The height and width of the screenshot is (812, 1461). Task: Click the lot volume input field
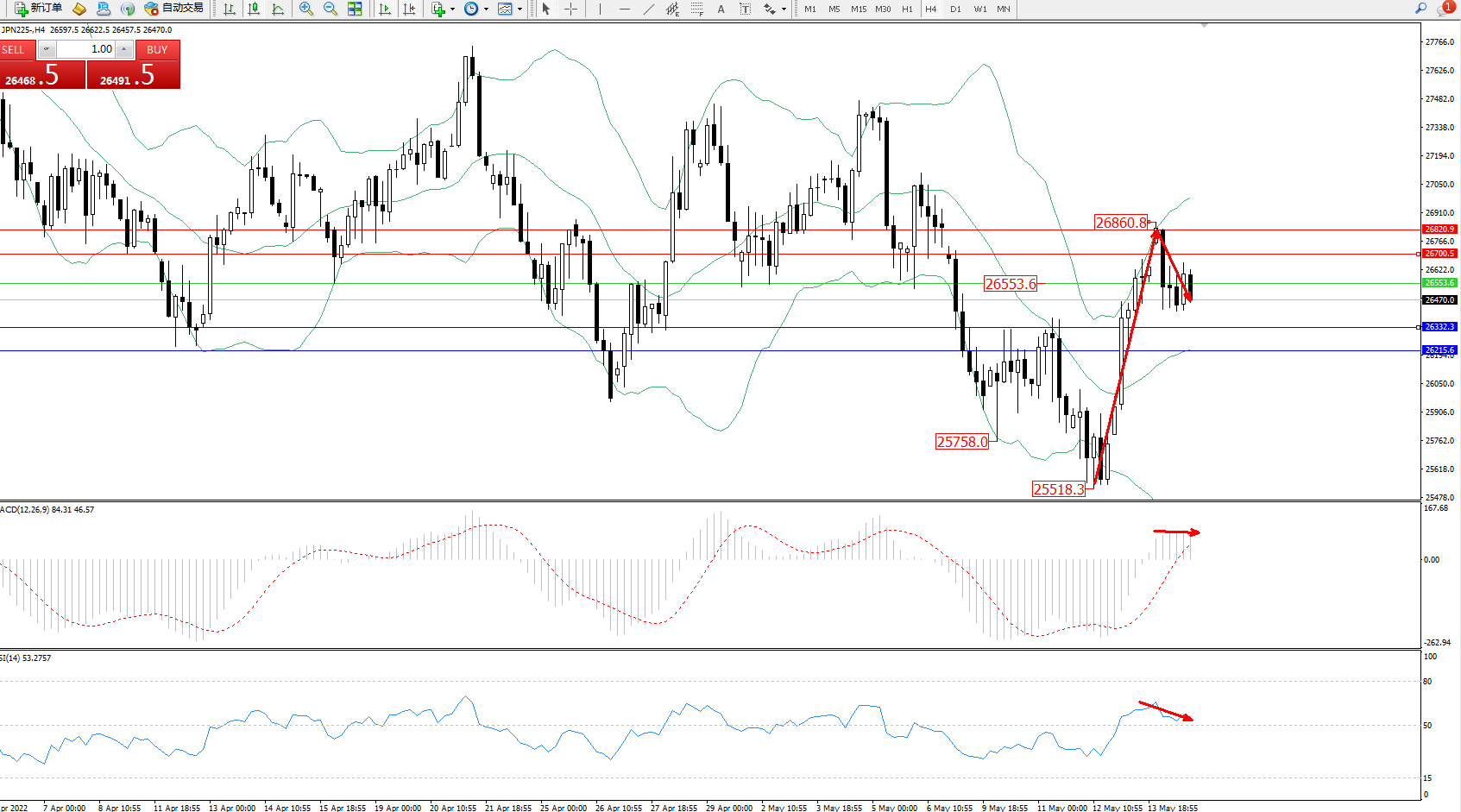[86, 49]
